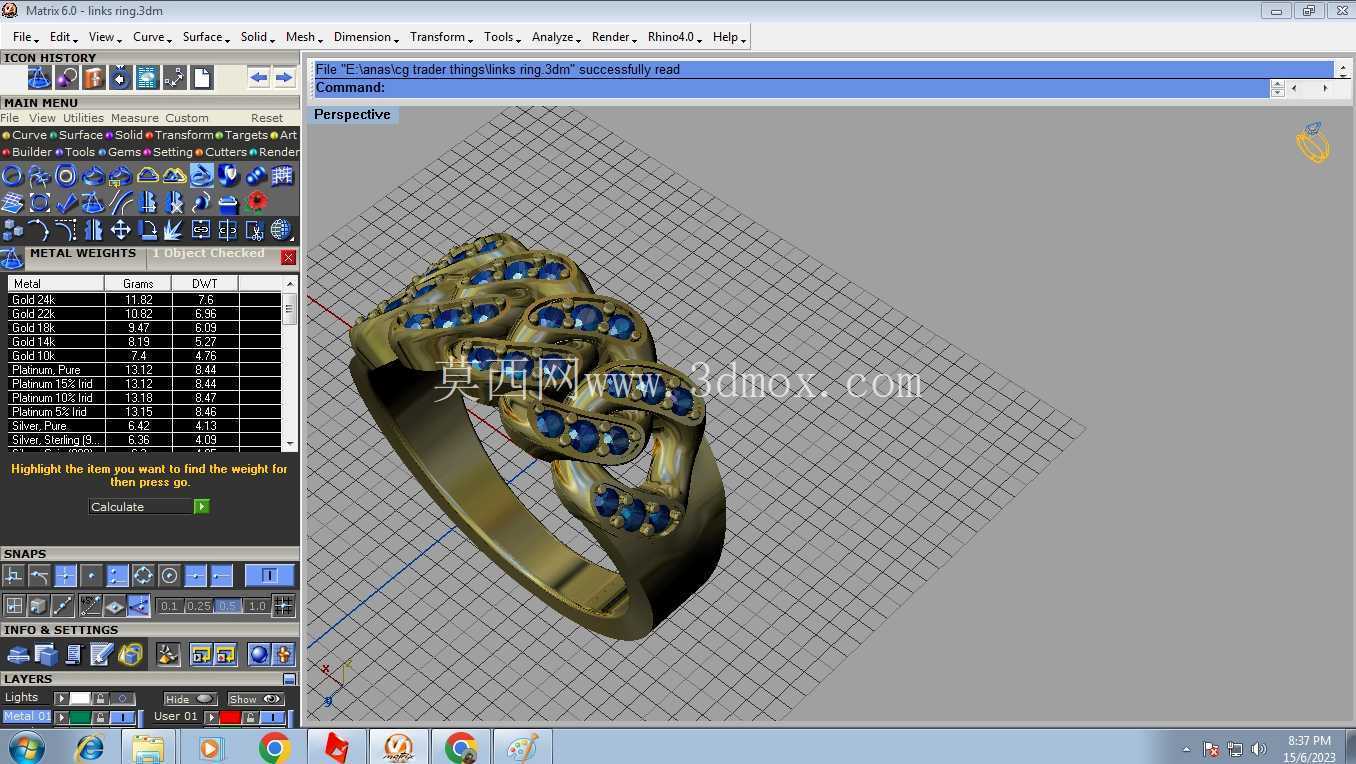Open the Analyze dropdown menu
The height and width of the screenshot is (764, 1356).
pos(557,37)
